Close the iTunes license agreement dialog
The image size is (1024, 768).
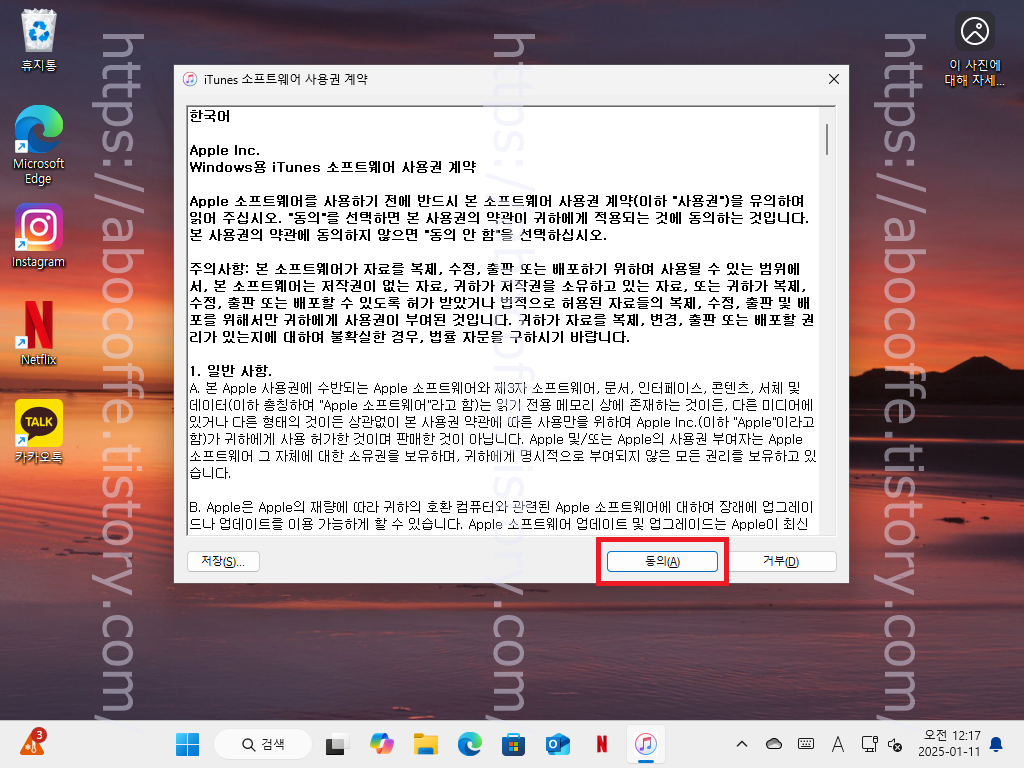(834, 79)
